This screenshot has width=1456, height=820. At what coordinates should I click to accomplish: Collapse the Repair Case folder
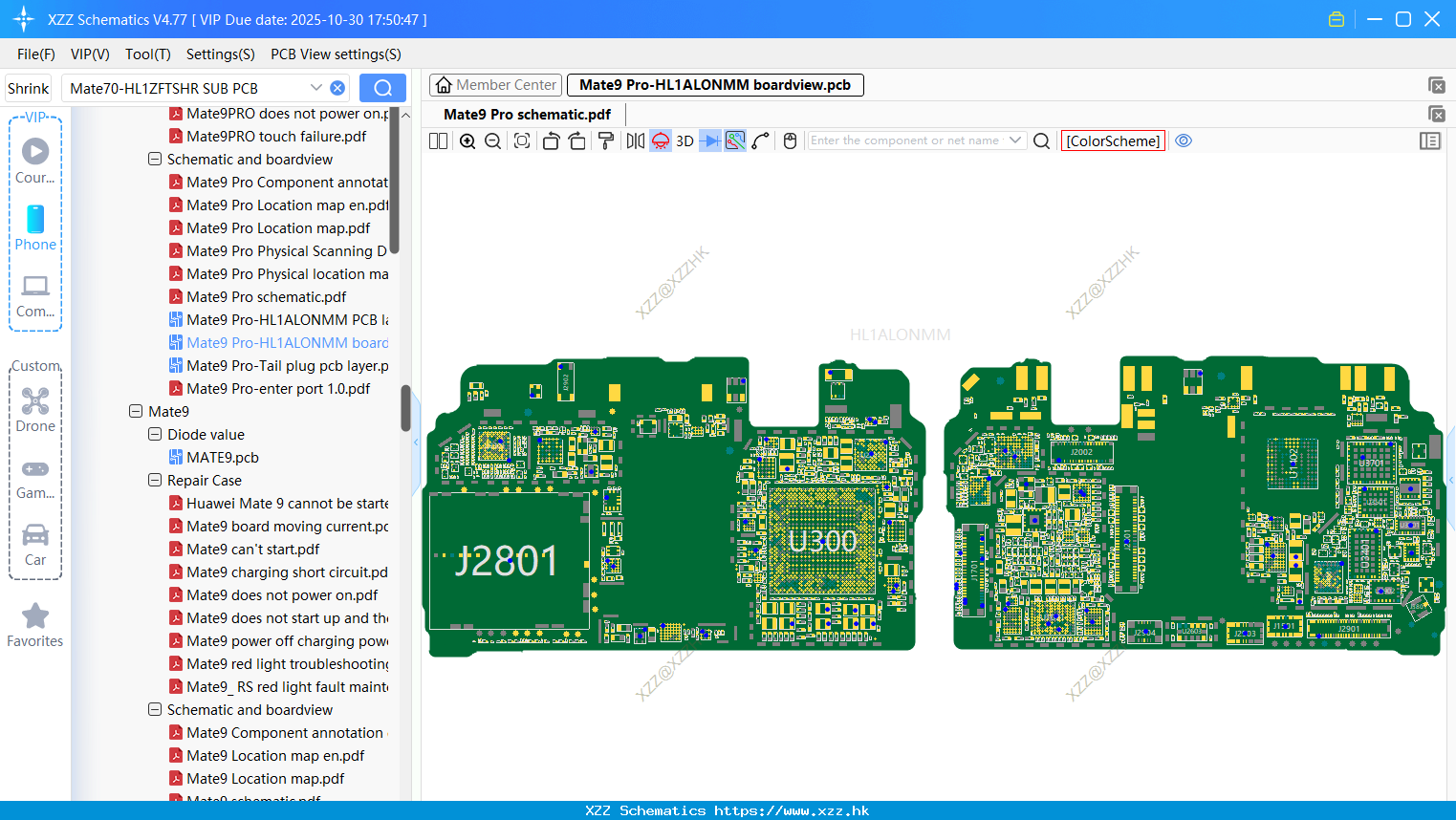[155, 481]
